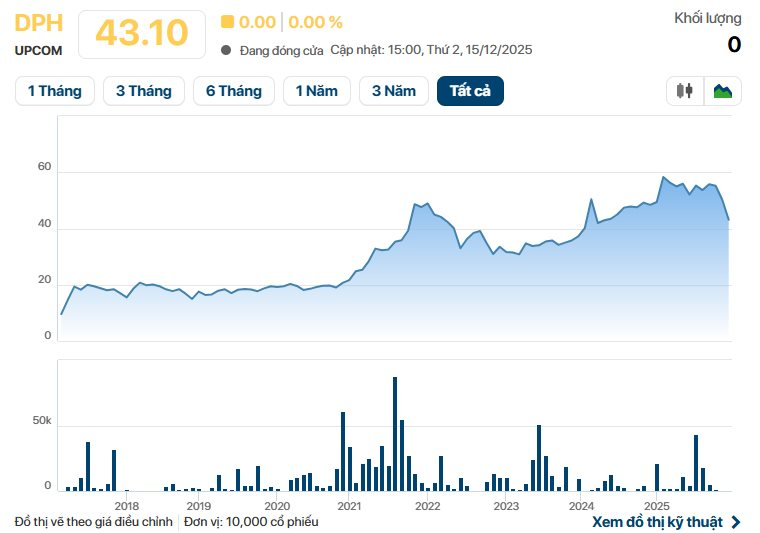Click the Khối lượng volume value
The height and width of the screenshot is (533, 760).
[733, 44]
